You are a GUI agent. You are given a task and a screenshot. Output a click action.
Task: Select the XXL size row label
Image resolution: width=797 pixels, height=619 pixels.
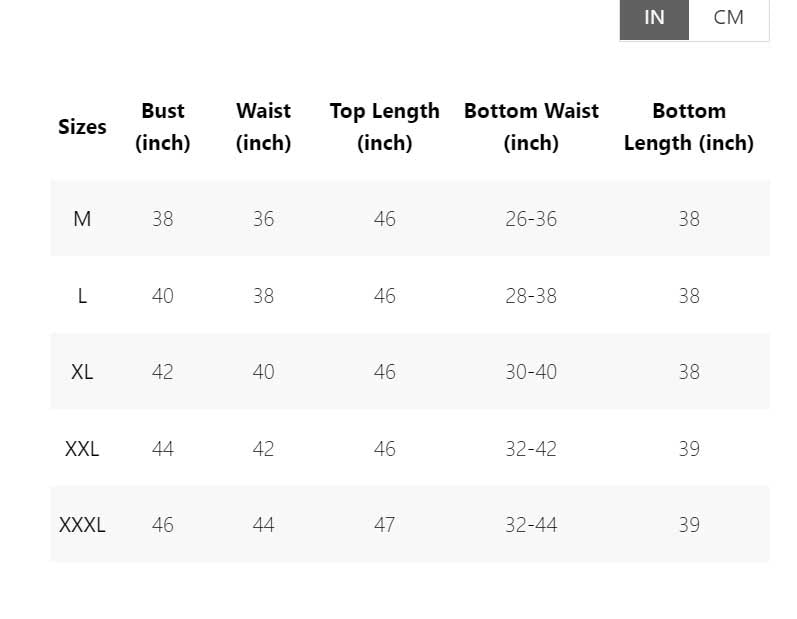(82, 449)
